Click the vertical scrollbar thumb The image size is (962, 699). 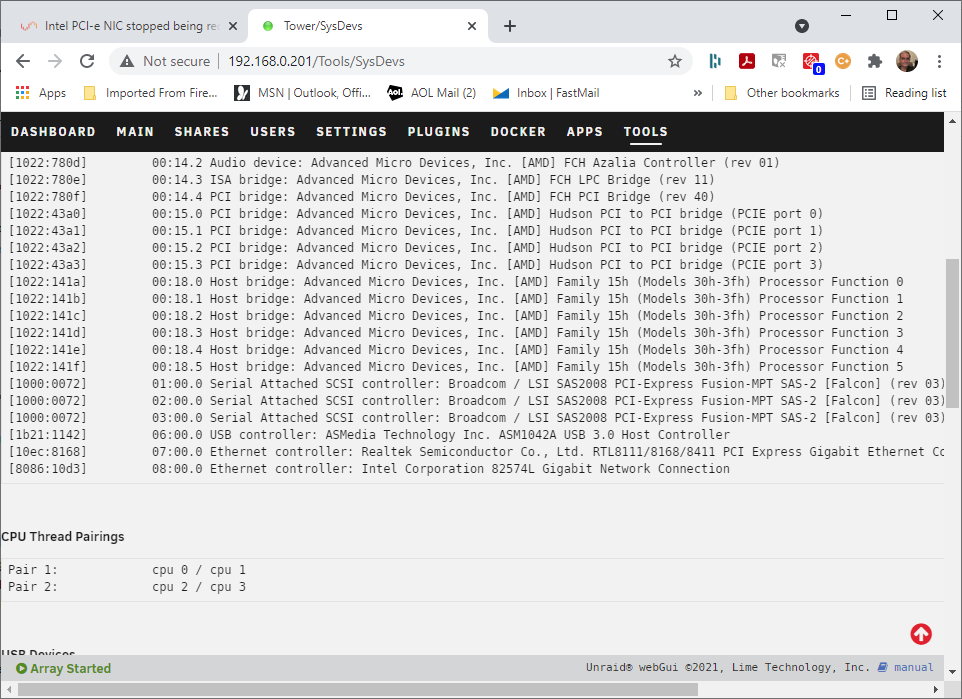coord(952,333)
